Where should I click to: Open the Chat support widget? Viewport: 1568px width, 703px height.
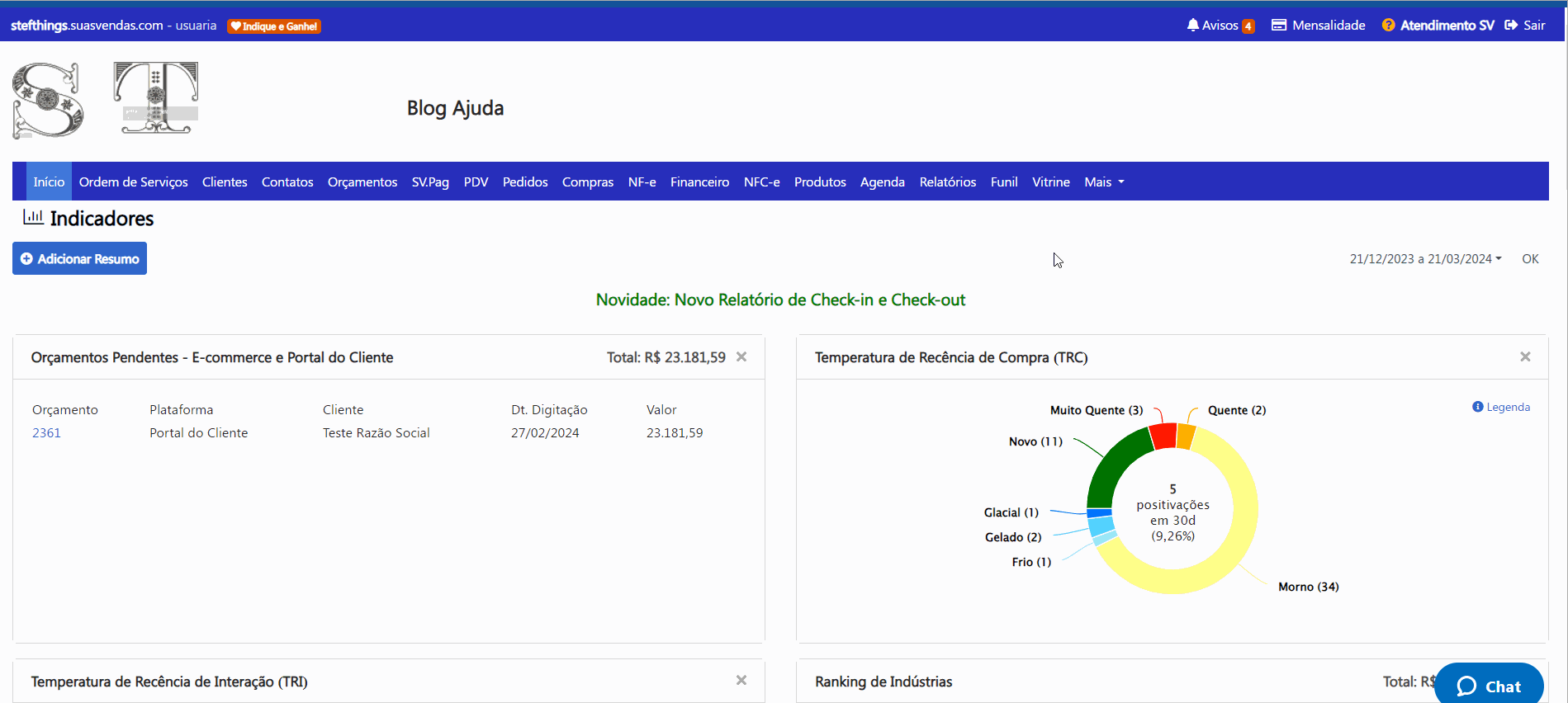click(x=1490, y=685)
